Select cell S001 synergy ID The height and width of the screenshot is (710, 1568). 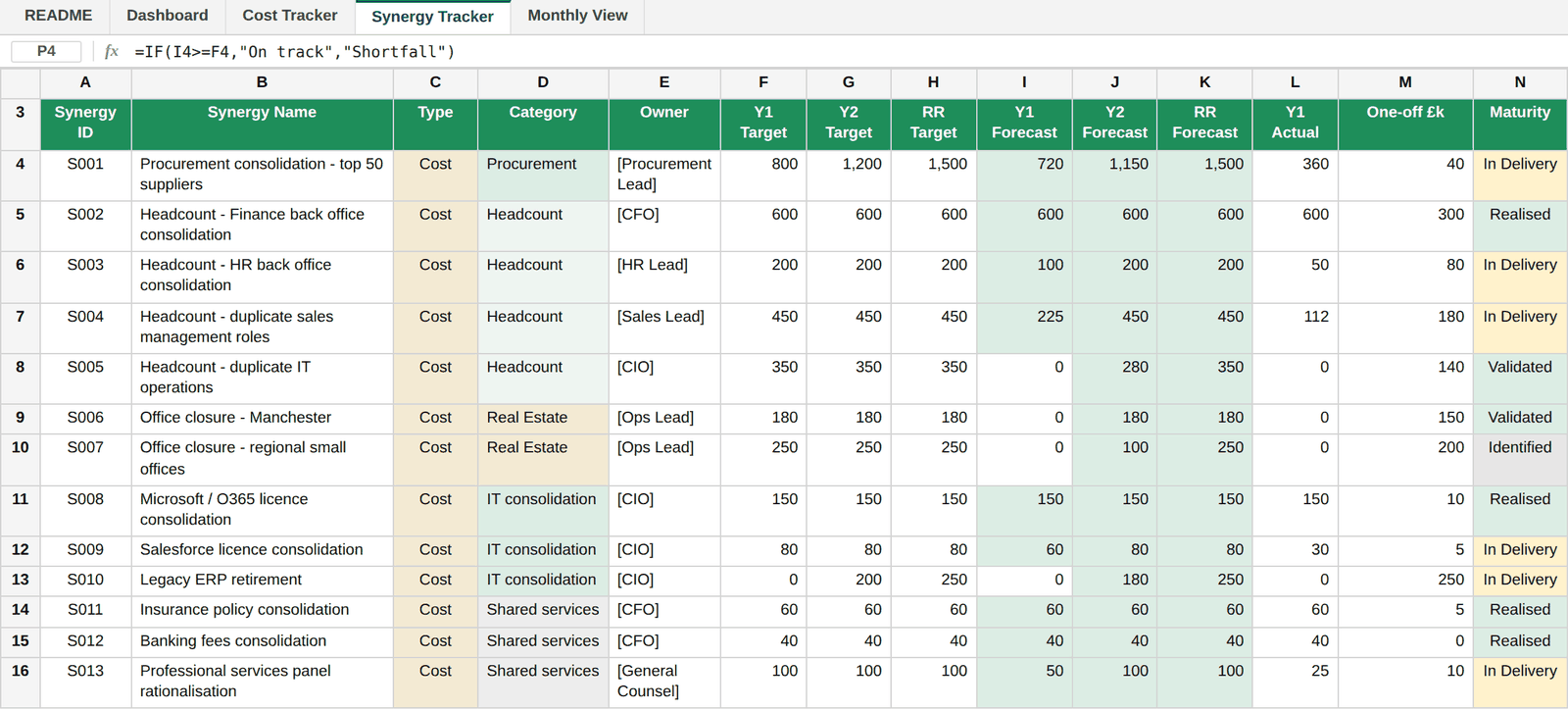click(85, 176)
